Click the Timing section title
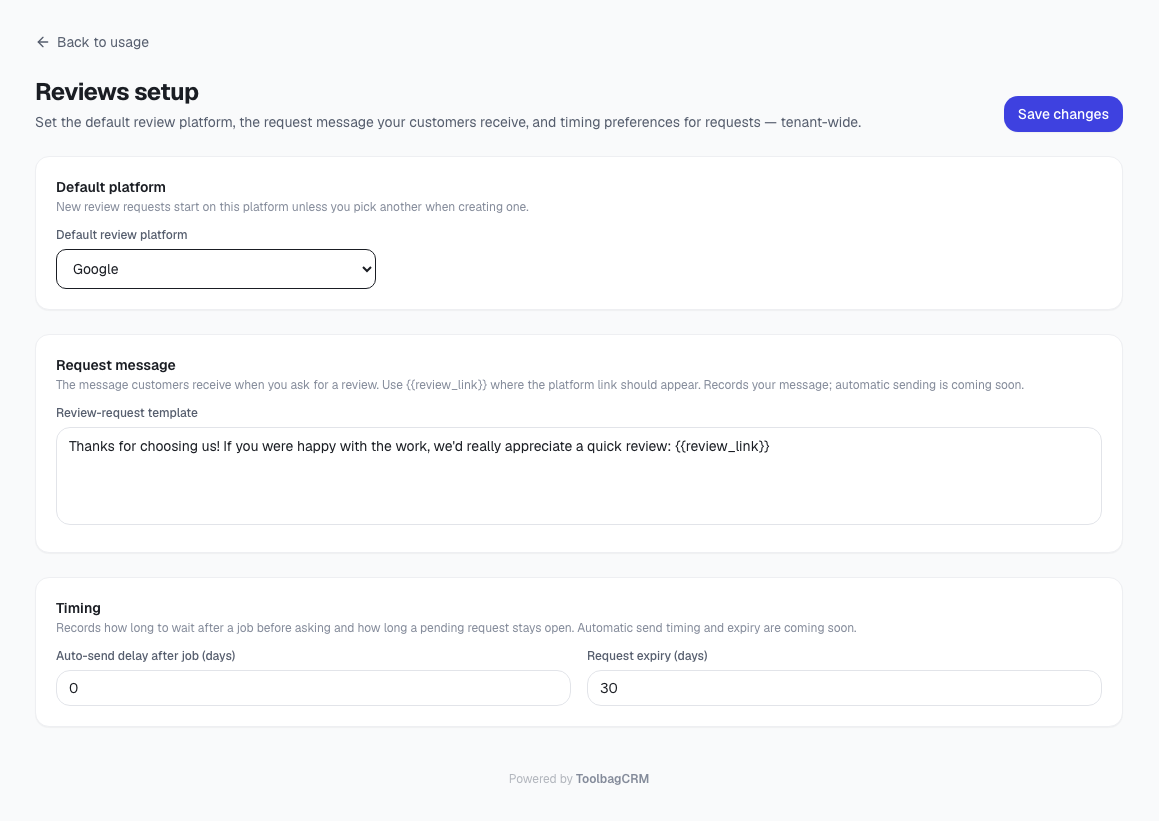The image size is (1159, 821). pos(78,608)
